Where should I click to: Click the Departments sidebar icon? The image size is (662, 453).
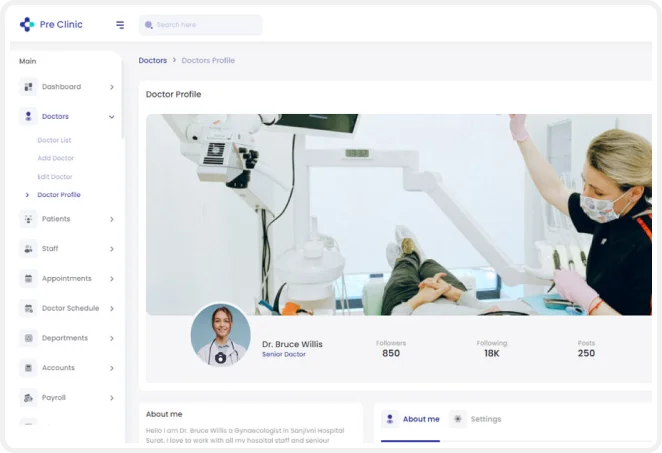point(28,338)
